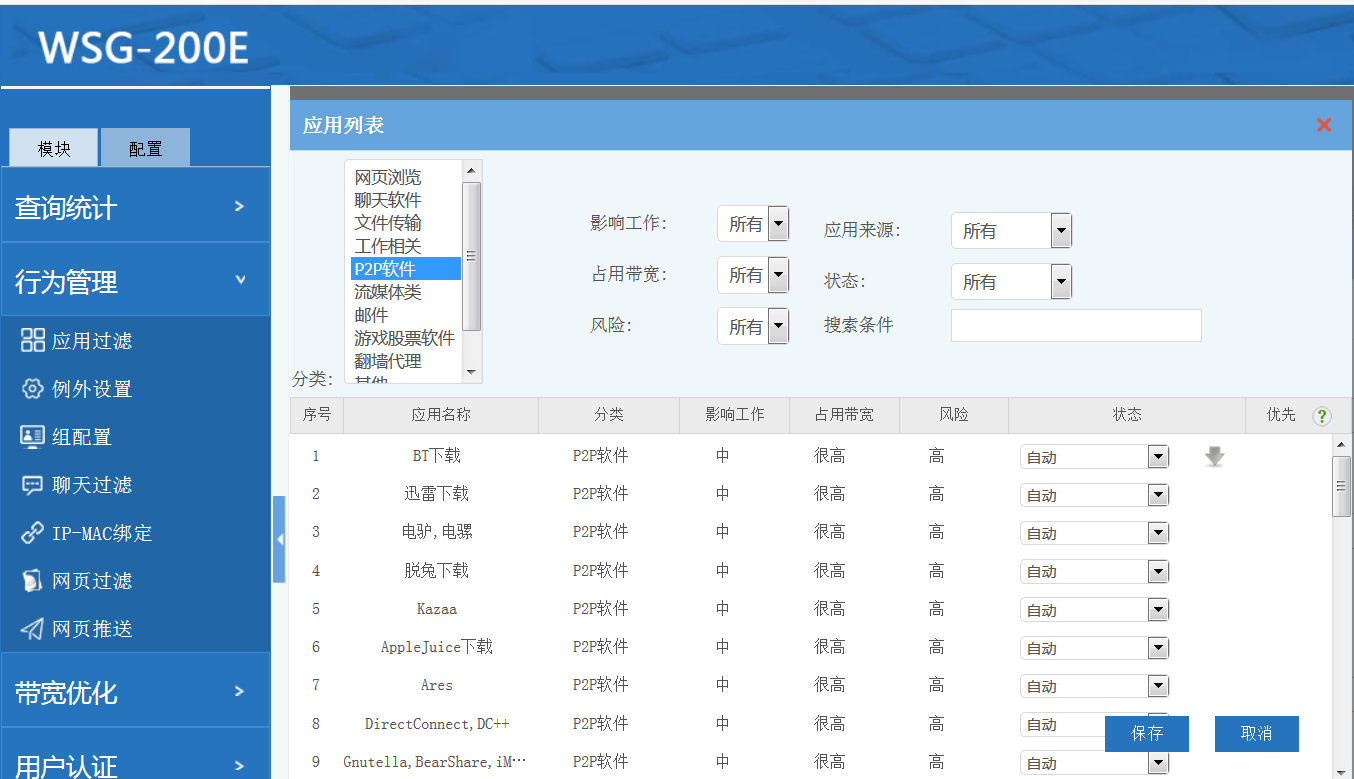Click the 取消 button
The height and width of the screenshot is (779, 1354).
tap(1256, 733)
